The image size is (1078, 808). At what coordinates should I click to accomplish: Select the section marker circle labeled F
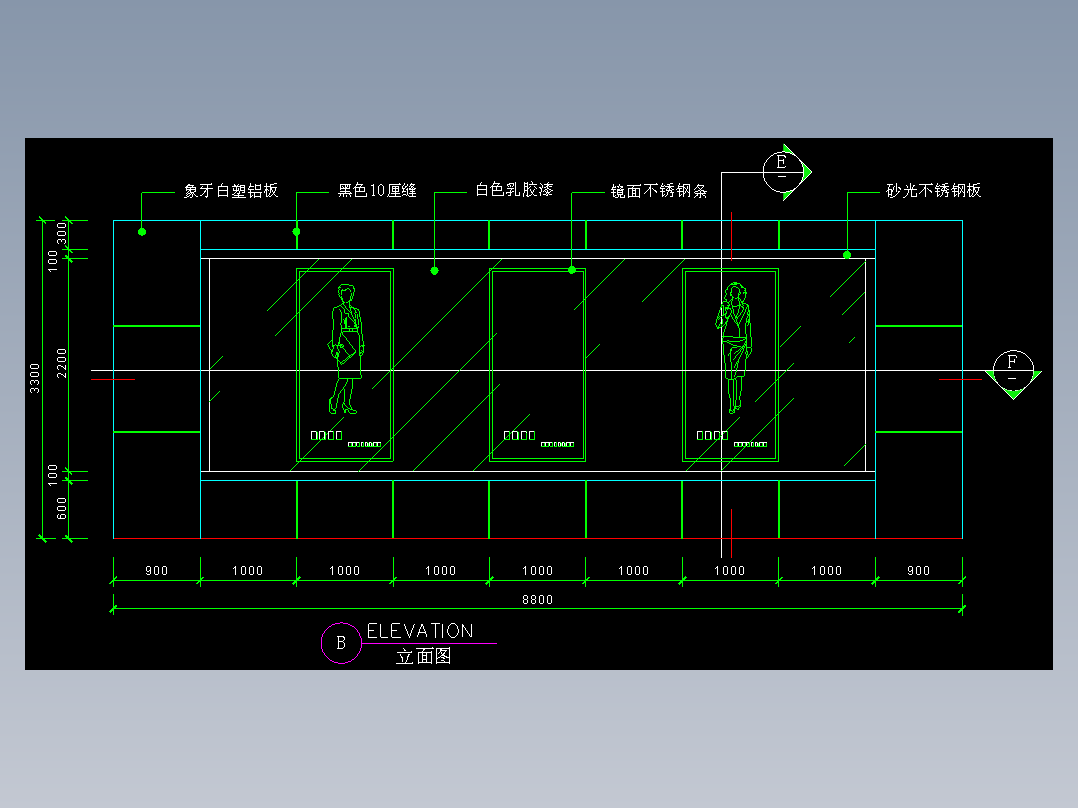point(1013,370)
